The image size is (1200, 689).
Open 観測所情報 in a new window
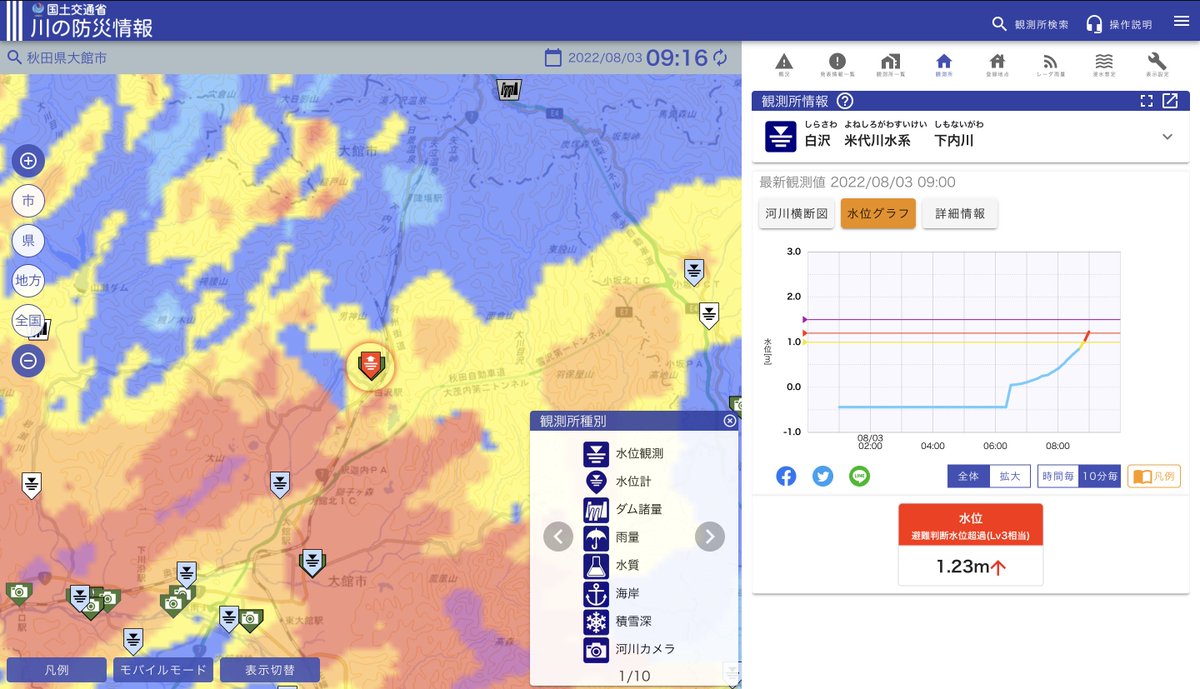point(1170,101)
